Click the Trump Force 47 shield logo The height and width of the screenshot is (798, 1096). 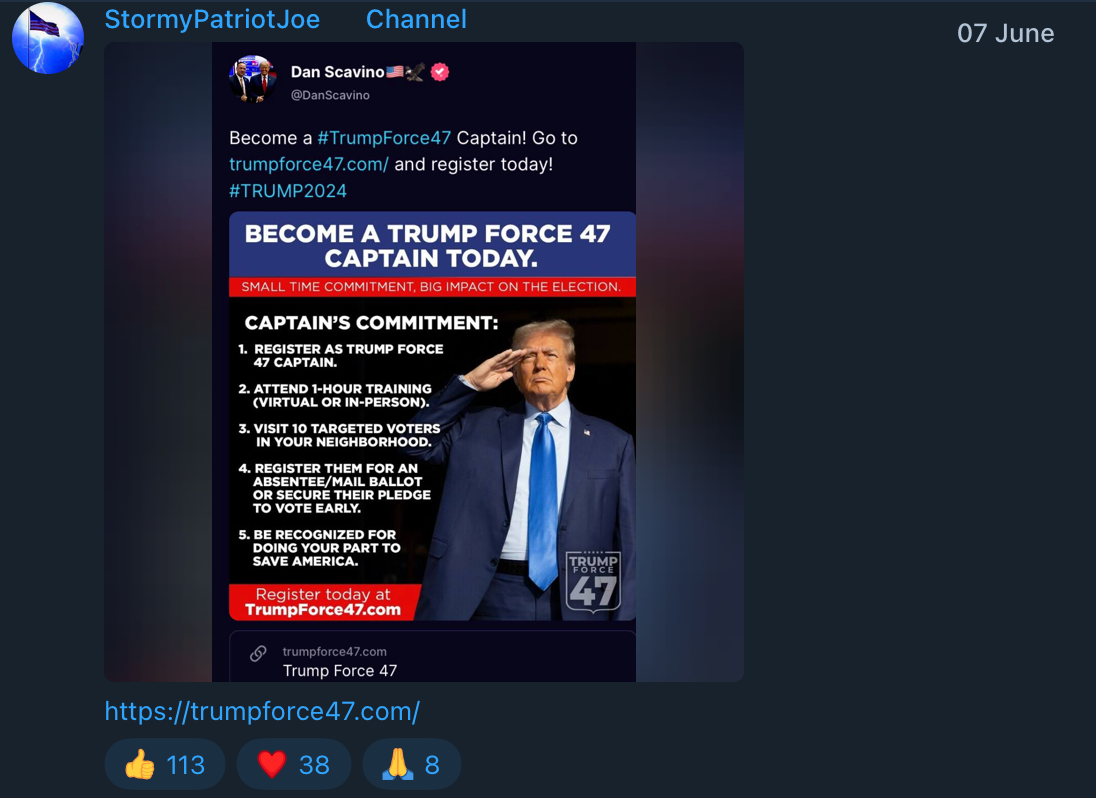pyautogui.click(x=593, y=581)
